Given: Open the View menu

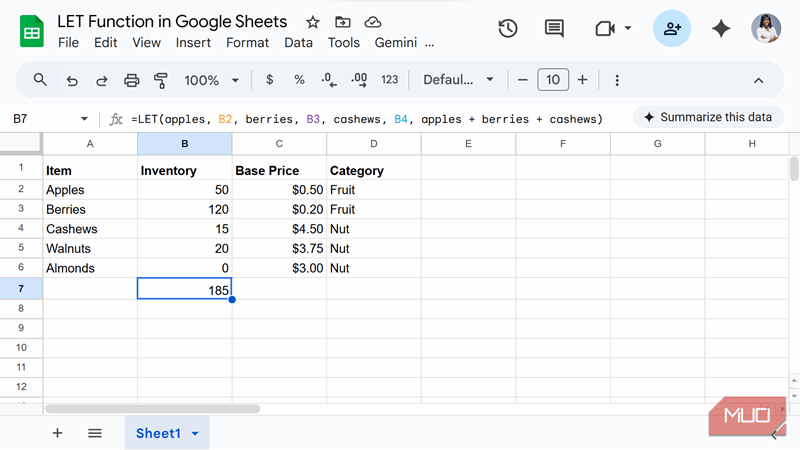Looking at the screenshot, I should coord(146,43).
